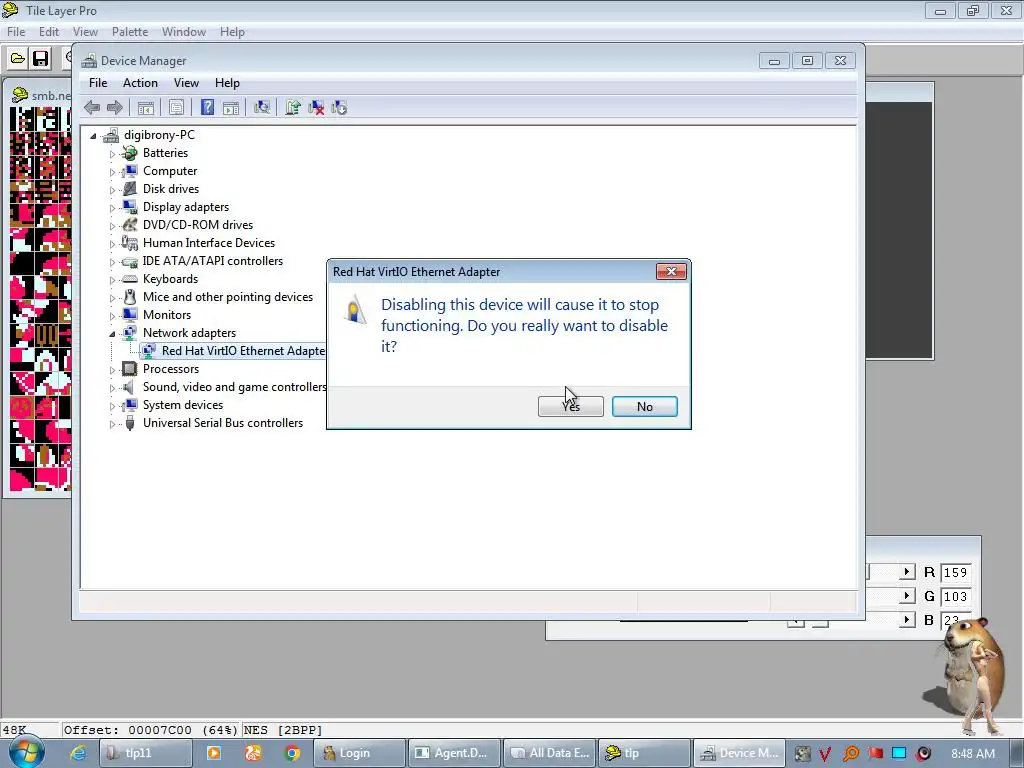Click Show/Hide Action Pane toolbar icon
This screenshot has height=768, width=1024.
coord(231,107)
